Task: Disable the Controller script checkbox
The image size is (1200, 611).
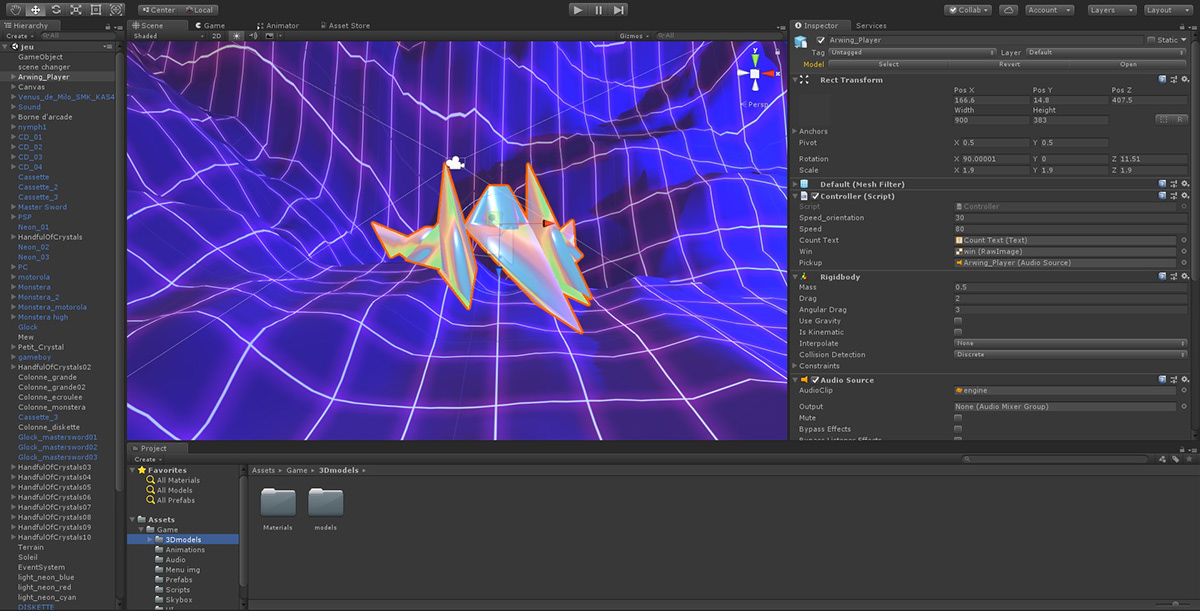Action: (815, 195)
